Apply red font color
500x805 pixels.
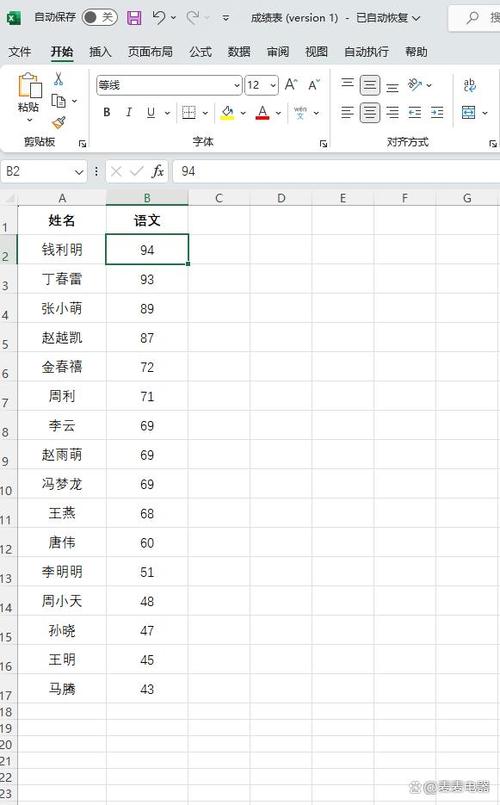click(x=262, y=112)
